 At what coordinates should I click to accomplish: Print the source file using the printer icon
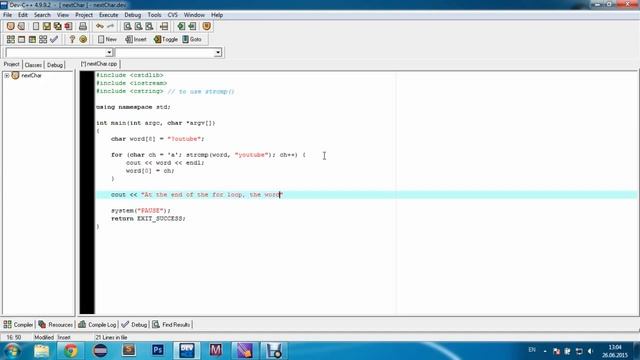click(x=83, y=26)
